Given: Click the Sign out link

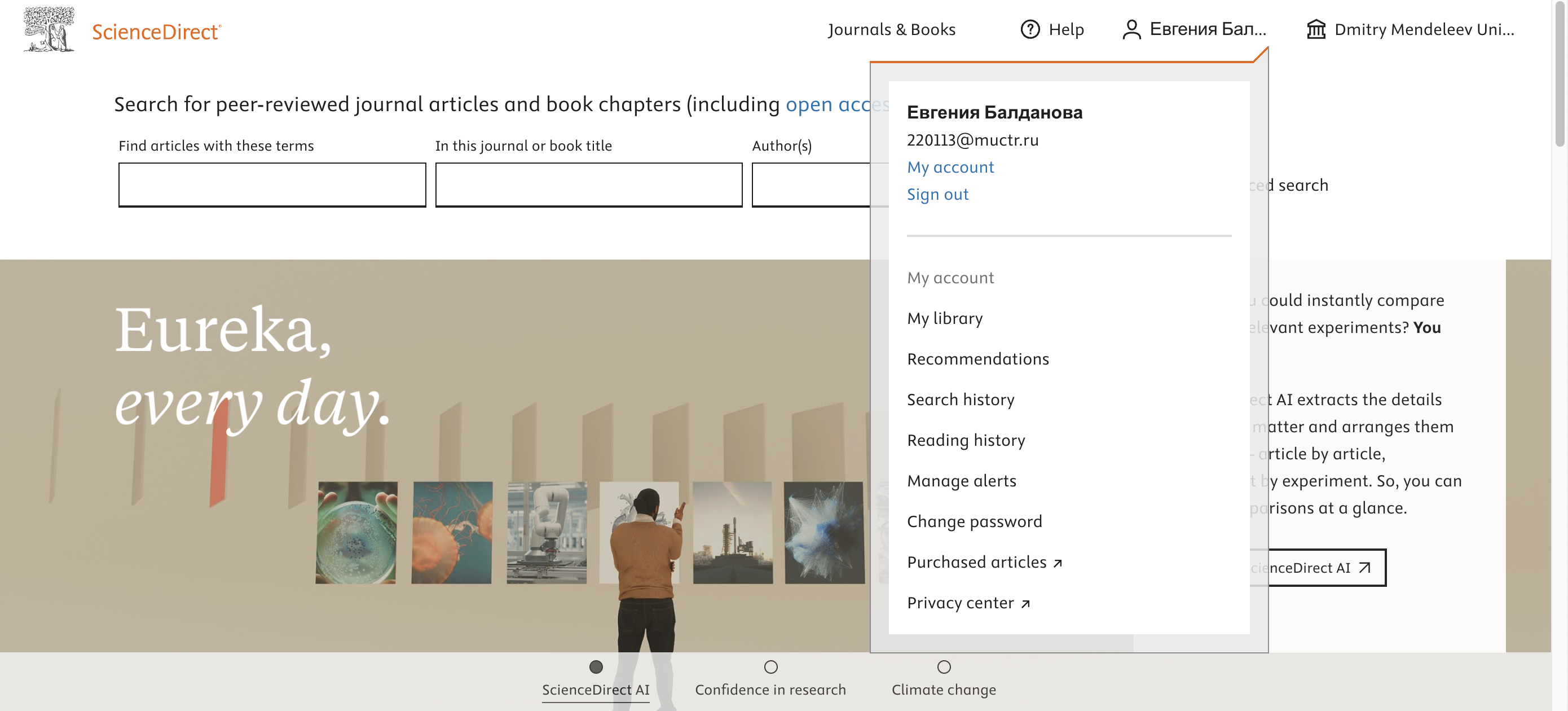Looking at the screenshot, I should (x=937, y=194).
